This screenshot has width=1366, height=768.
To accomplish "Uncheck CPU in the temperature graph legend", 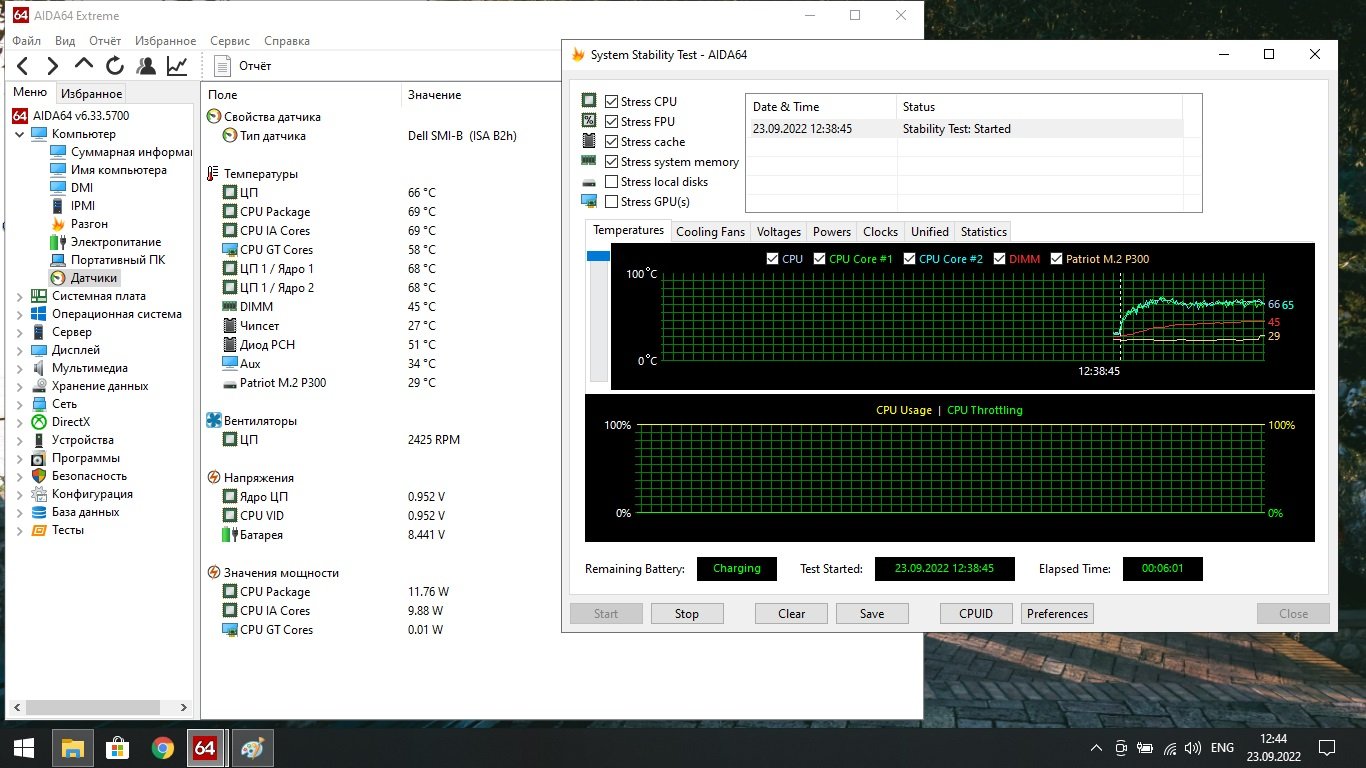I will coord(772,259).
